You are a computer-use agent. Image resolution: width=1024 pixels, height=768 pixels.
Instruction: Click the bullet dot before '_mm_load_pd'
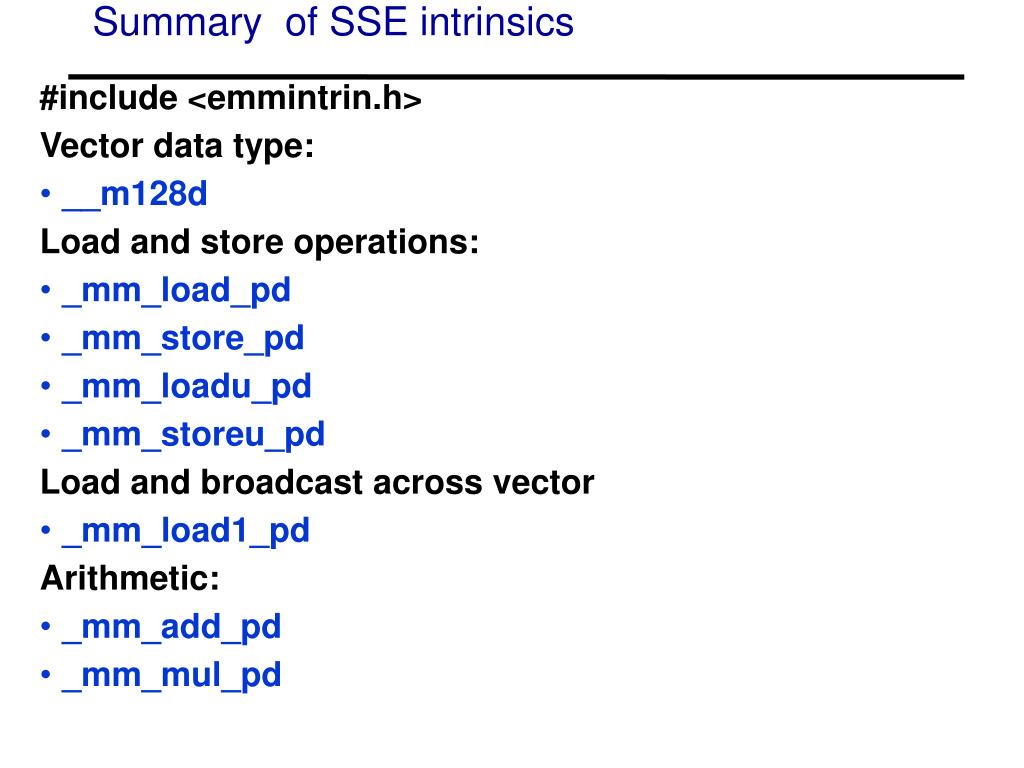(x=46, y=289)
